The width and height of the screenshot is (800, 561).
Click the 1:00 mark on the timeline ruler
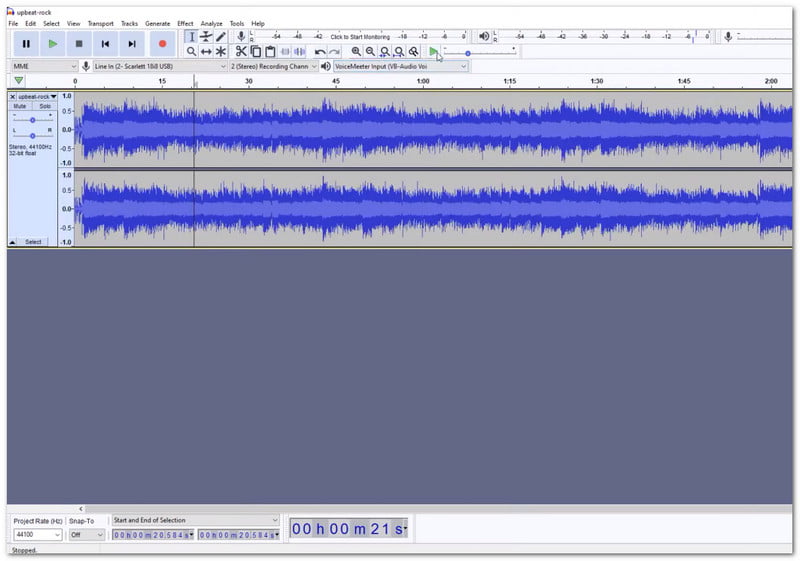[423, 81]
